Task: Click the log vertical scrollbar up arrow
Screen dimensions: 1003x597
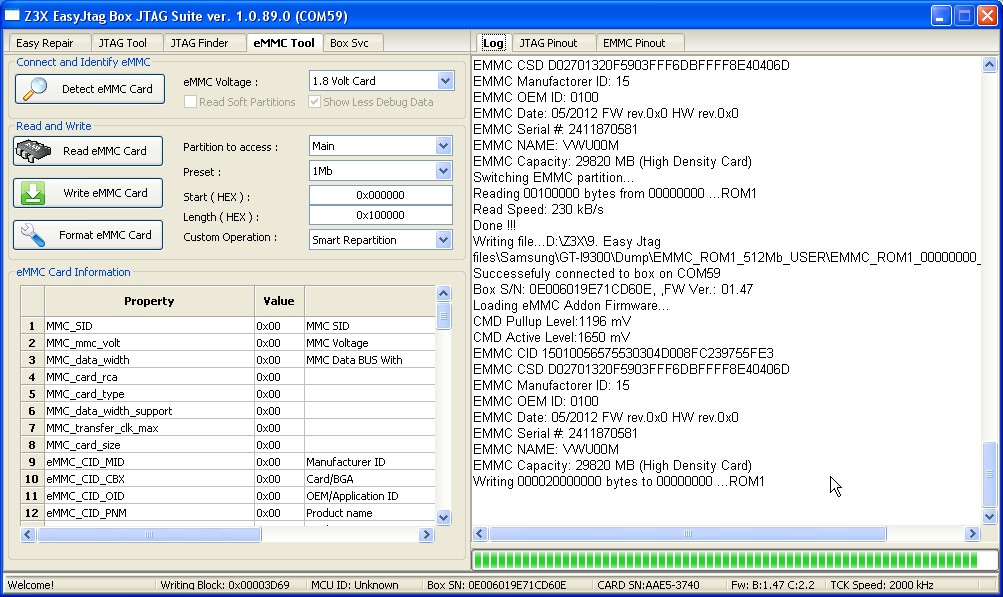Action: (x=989, y=65)
